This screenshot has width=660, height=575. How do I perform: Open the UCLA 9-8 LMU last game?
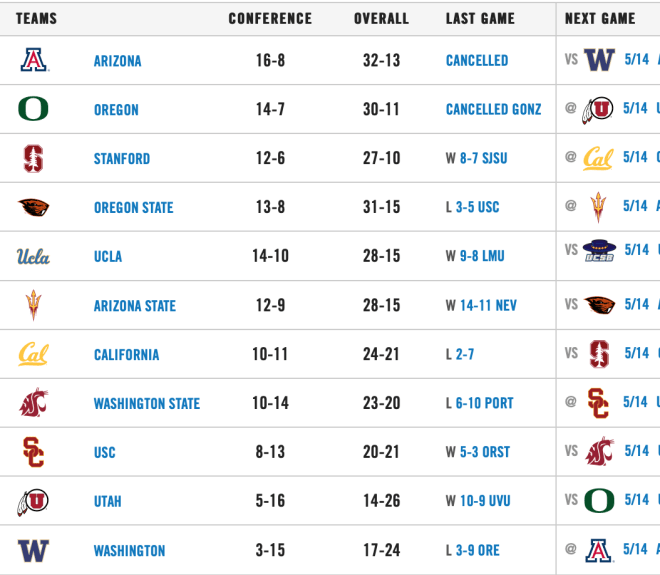[x=482, y=256]
